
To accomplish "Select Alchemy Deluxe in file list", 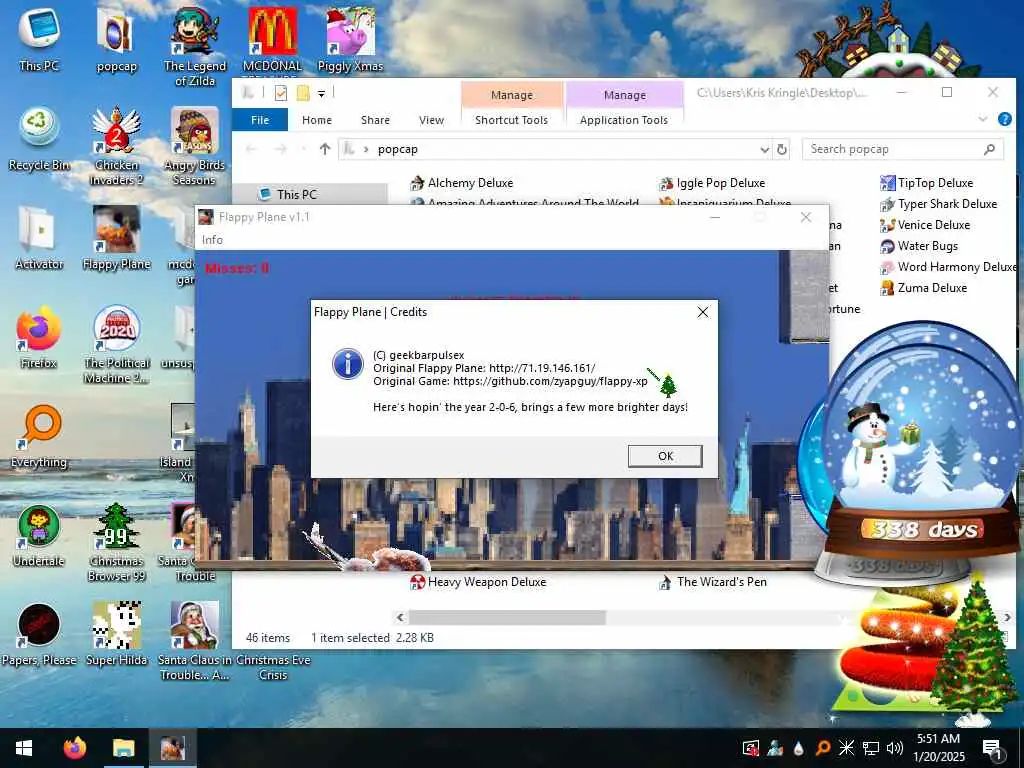I will click(462, 183).
